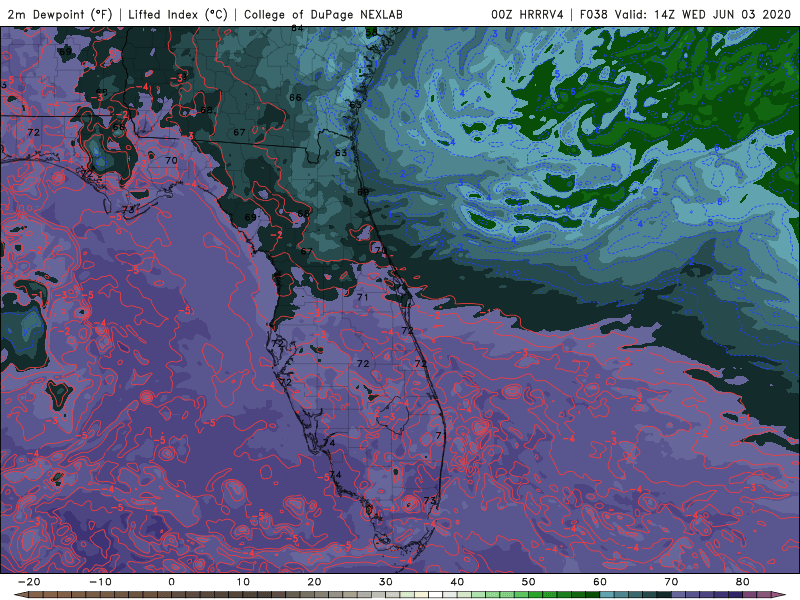Click the 'Lifted Index (°C)' title text
The image size is (800, 600).
pos(178,14)
